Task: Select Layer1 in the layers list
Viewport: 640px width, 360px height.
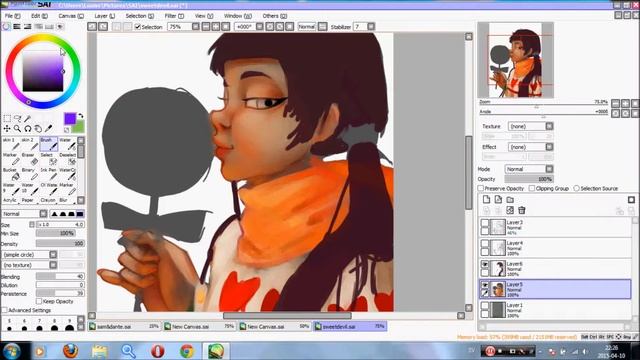Action: pos(555,310)
